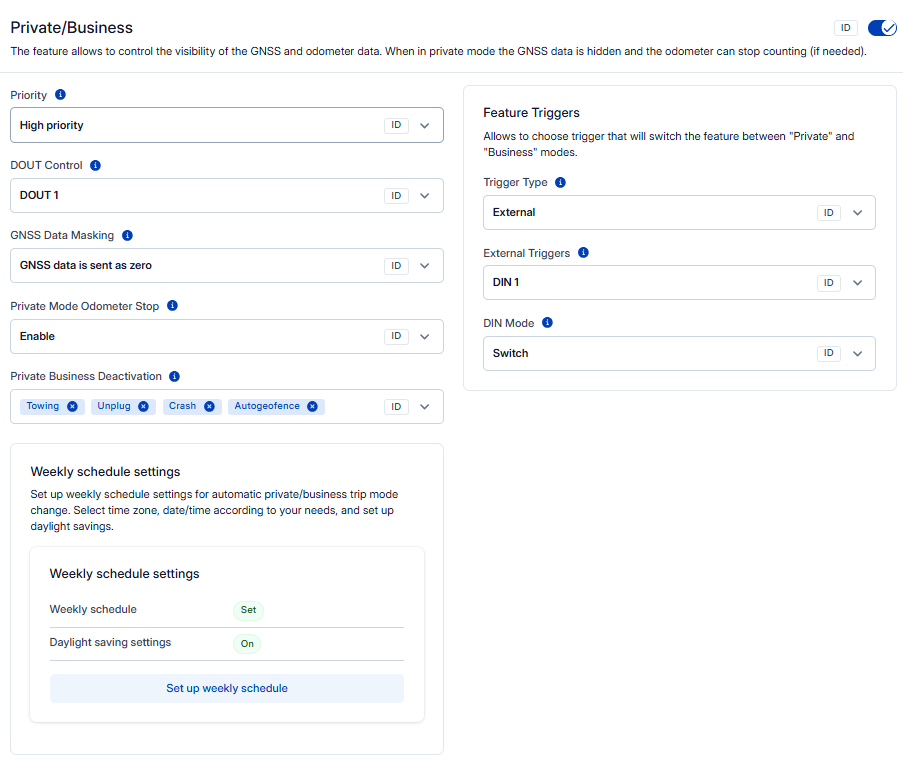This screenshot has height=760, width=903.
Task: Click the ID badge beside Private/Business toggle
Action: tap(846, 28)
